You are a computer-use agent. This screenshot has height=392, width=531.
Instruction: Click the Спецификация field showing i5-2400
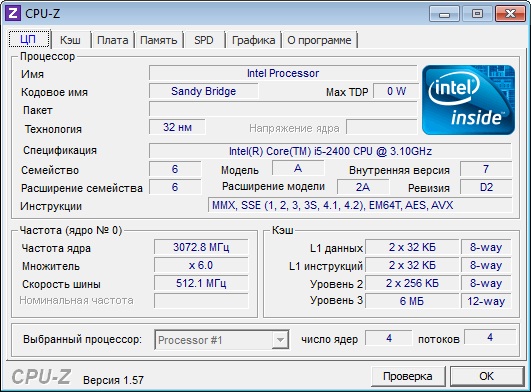(330, 151)
